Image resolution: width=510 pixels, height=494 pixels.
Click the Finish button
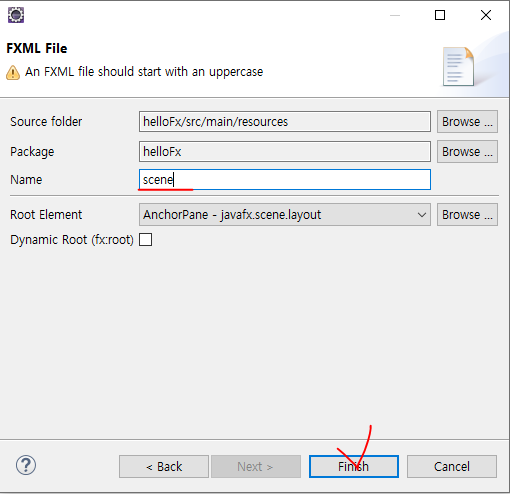(x=354, y=466)
